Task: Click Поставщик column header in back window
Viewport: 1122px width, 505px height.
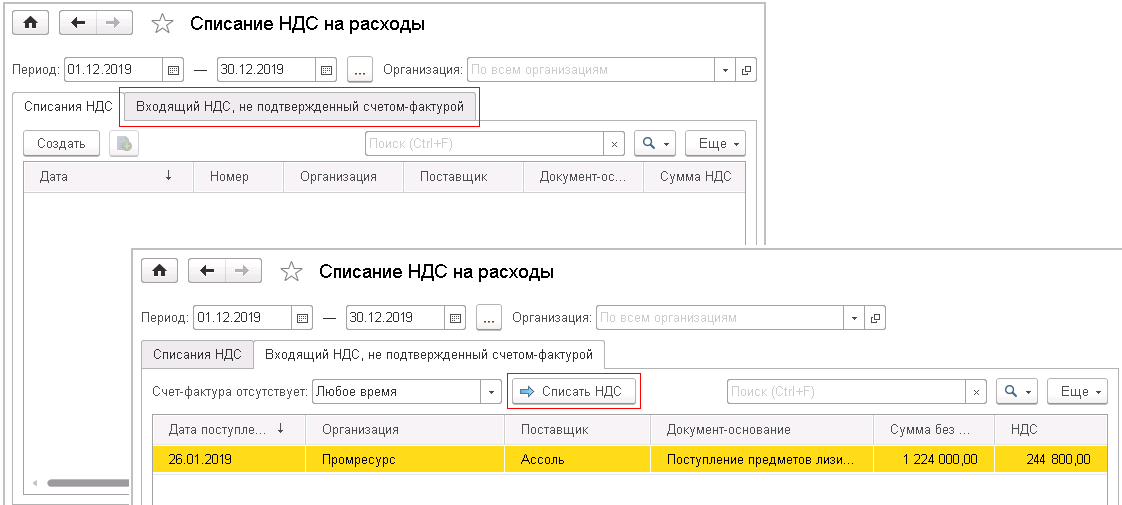Action: point(463,177)
